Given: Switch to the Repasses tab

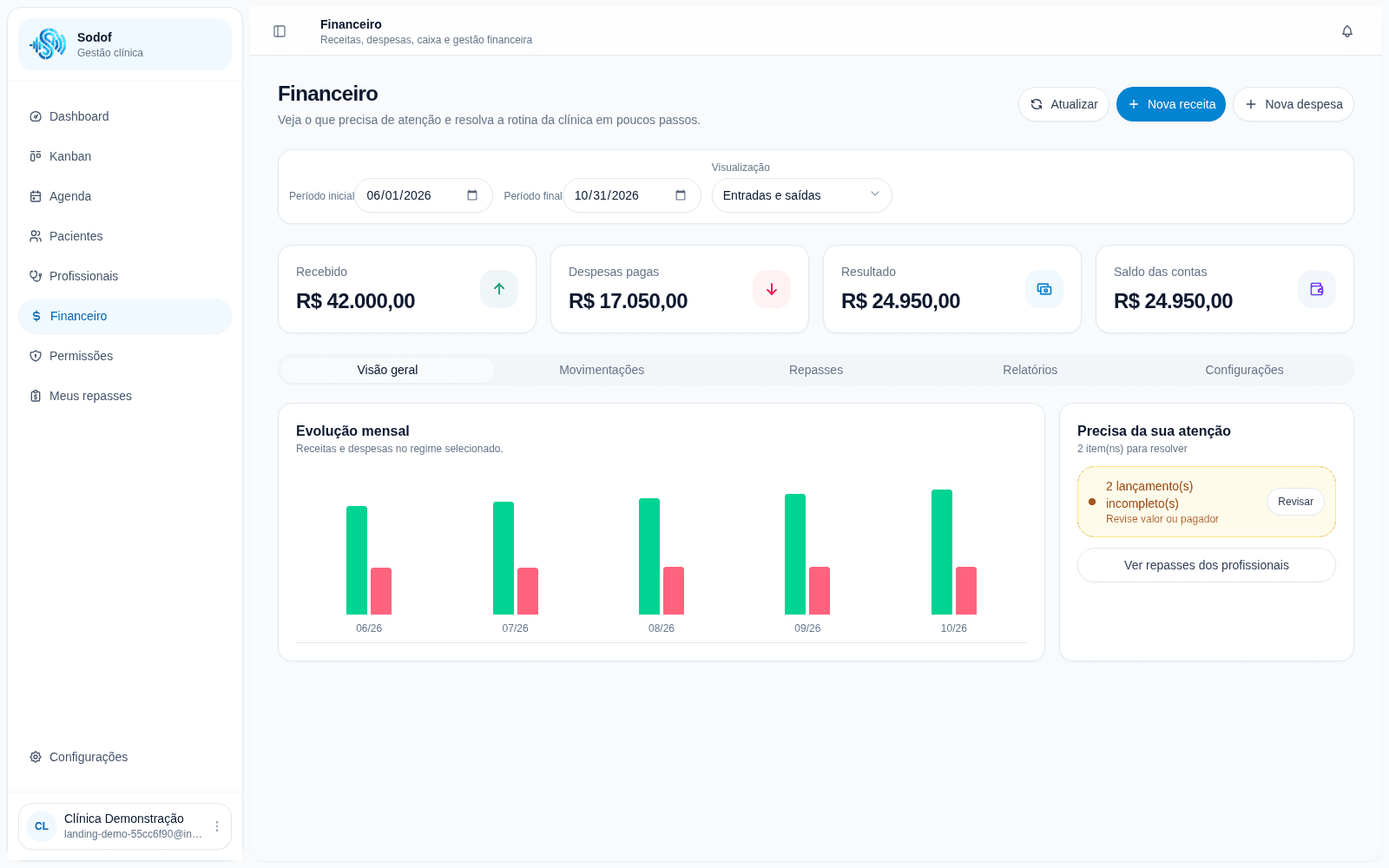Looking at the screenshot, I should 816,370.
